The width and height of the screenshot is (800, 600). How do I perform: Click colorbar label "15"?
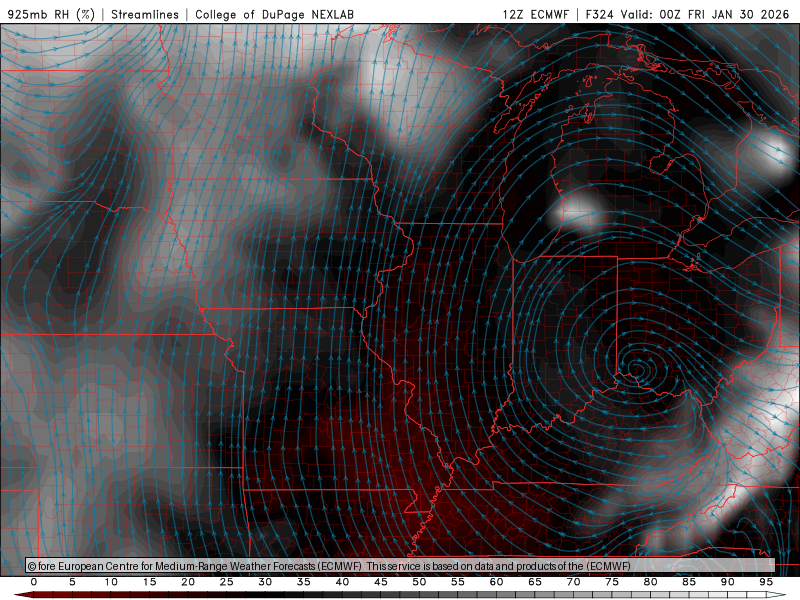tap(149, 582)
